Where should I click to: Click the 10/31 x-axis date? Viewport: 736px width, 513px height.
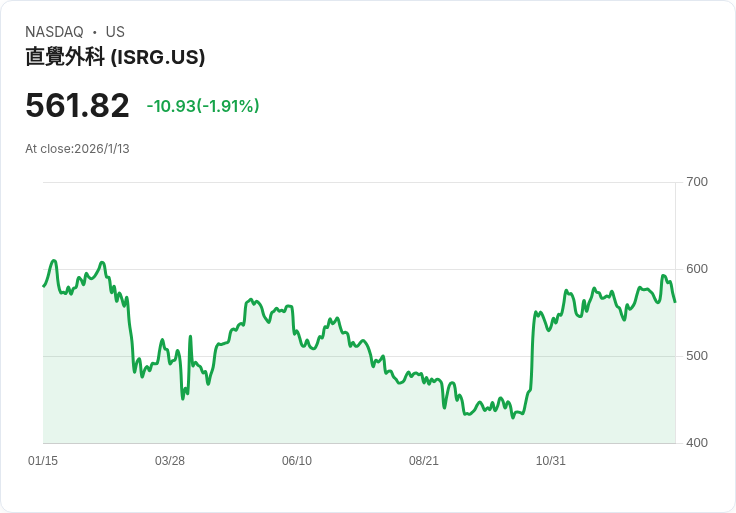(x=551, y=461)
